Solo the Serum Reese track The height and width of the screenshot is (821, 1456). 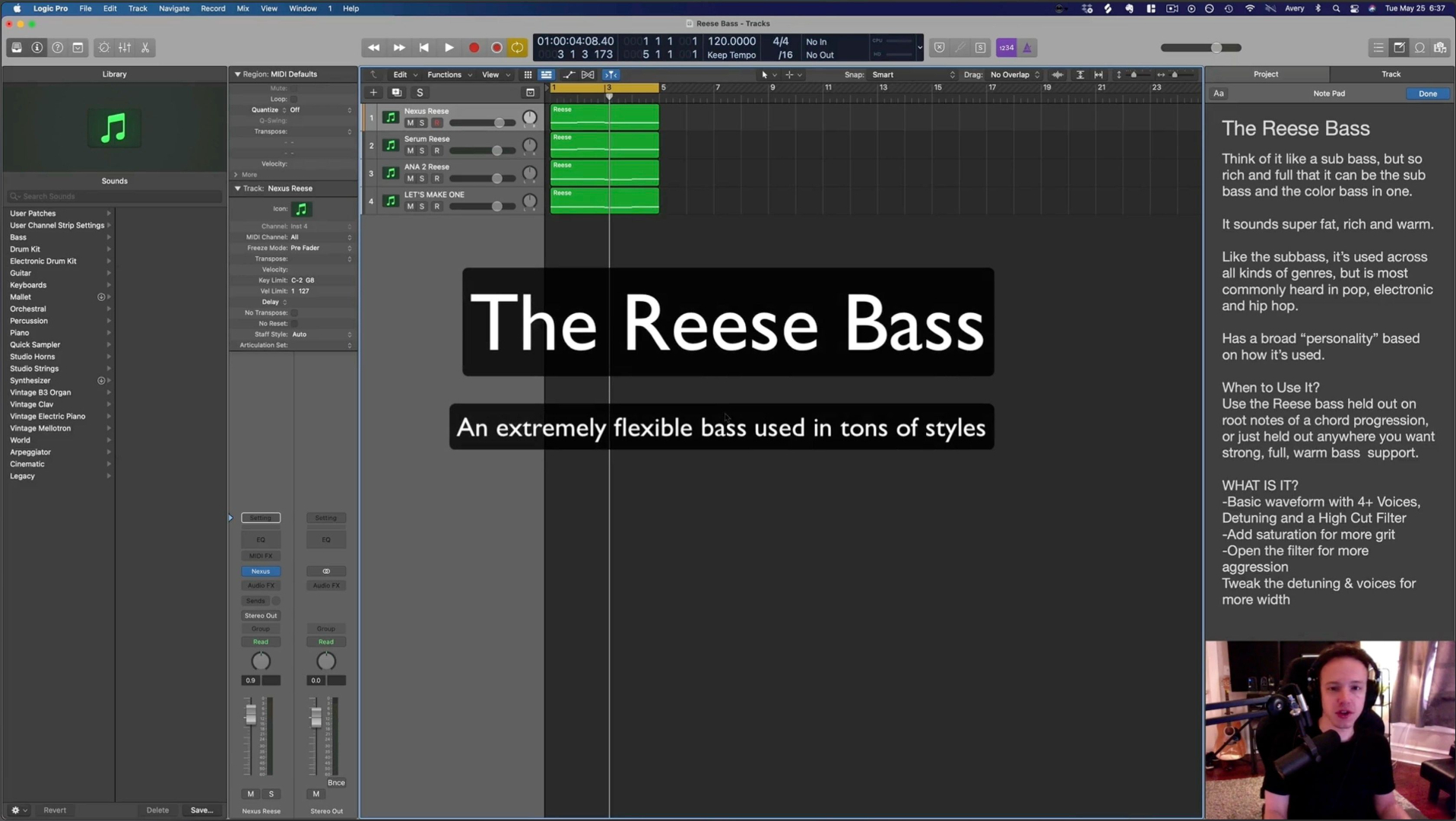(x=423, y=151)
